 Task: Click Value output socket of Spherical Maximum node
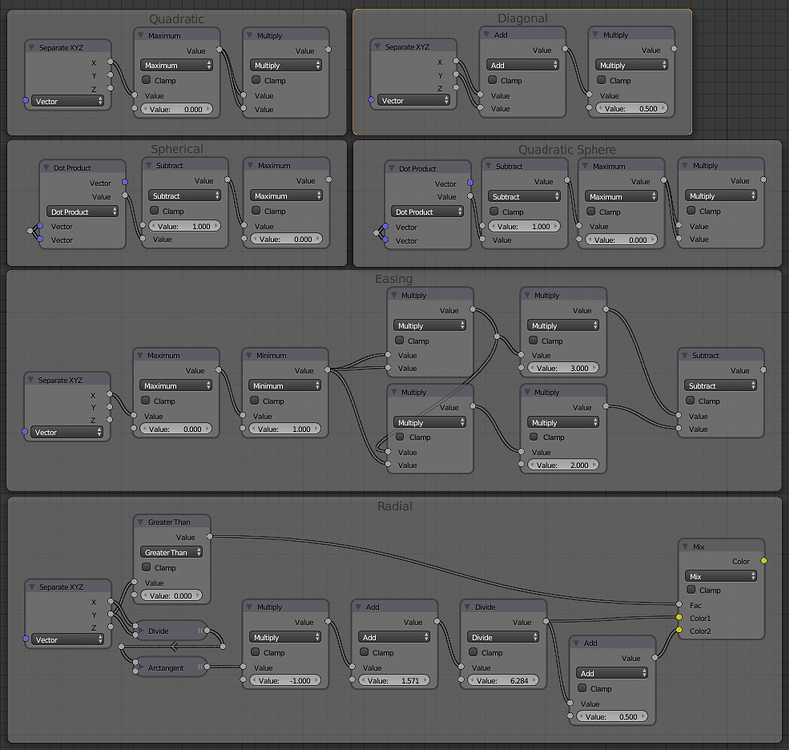[x=329, y=180]
